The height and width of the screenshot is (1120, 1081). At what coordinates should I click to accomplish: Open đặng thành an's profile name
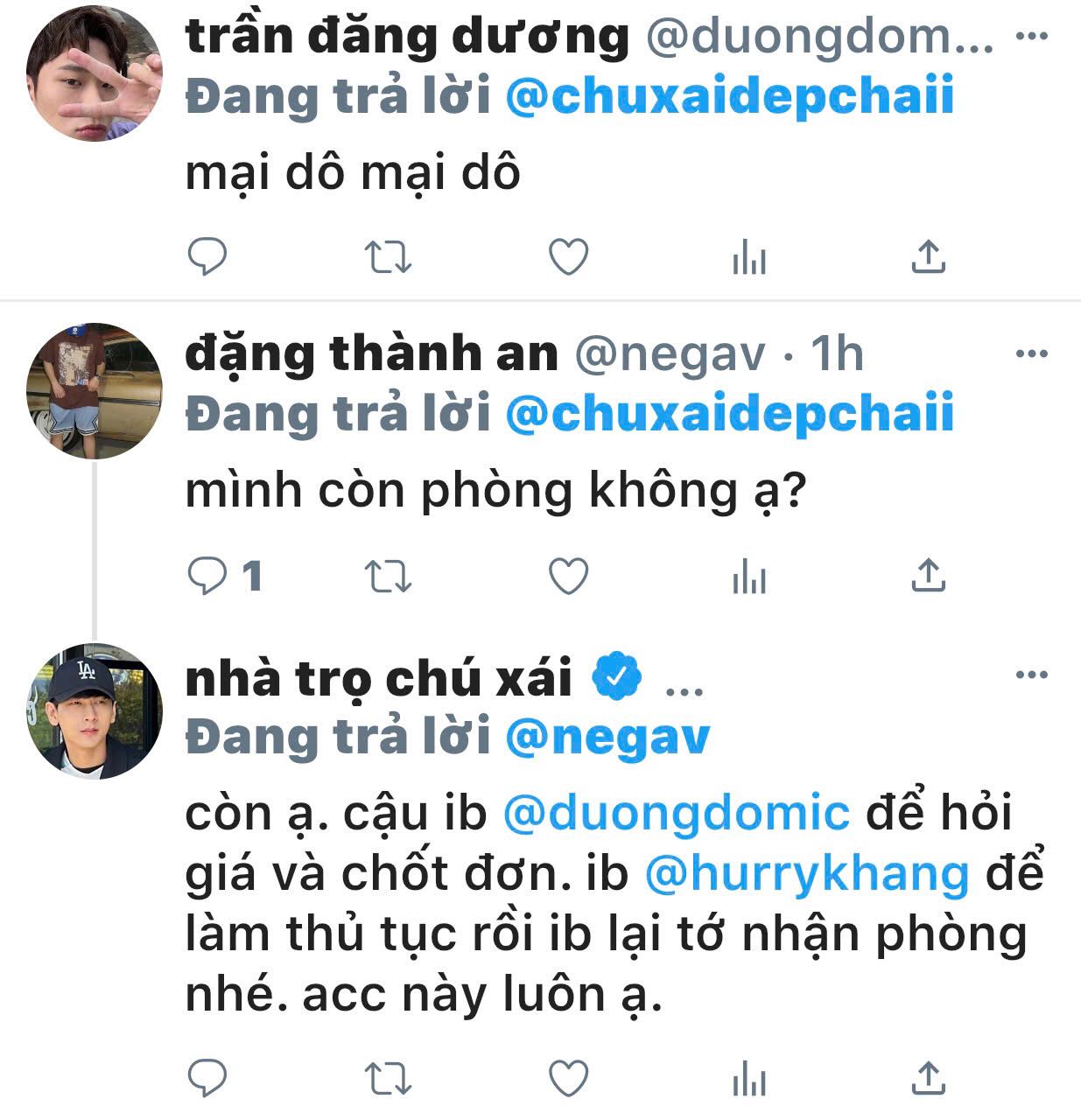point(372,353)
